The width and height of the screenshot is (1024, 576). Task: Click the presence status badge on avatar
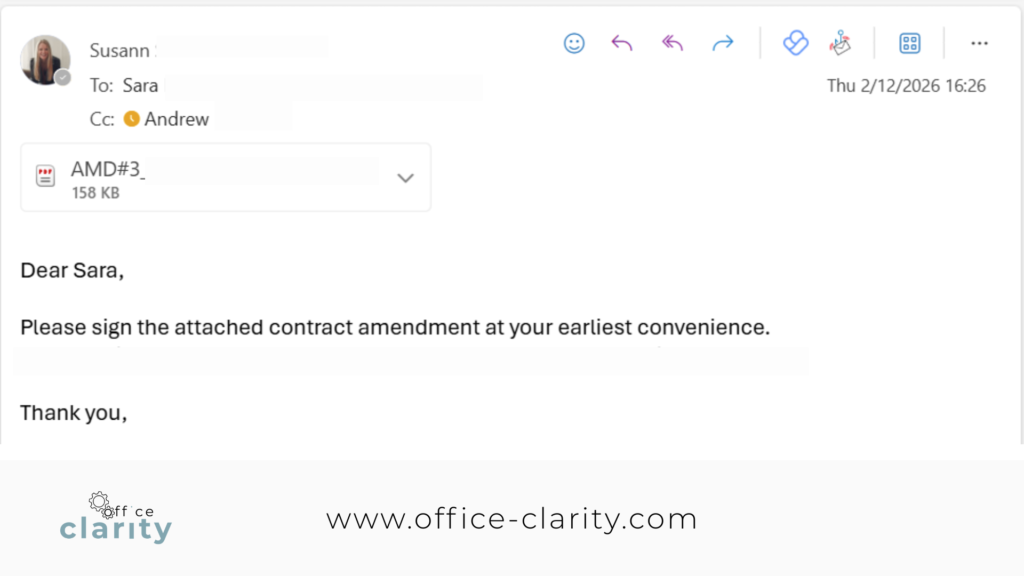tap(63, 78)
